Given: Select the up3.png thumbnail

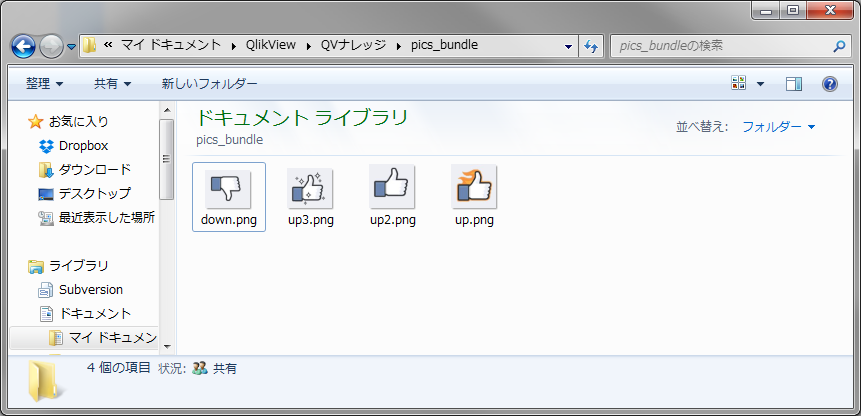Looking at the screenshot, I should point(310,187).
